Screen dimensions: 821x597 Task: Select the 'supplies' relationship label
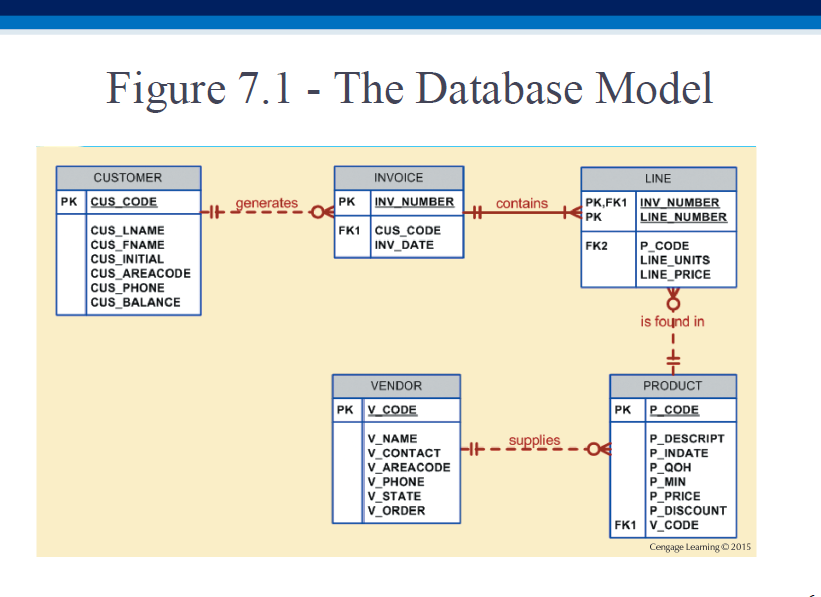coord(534,440)
